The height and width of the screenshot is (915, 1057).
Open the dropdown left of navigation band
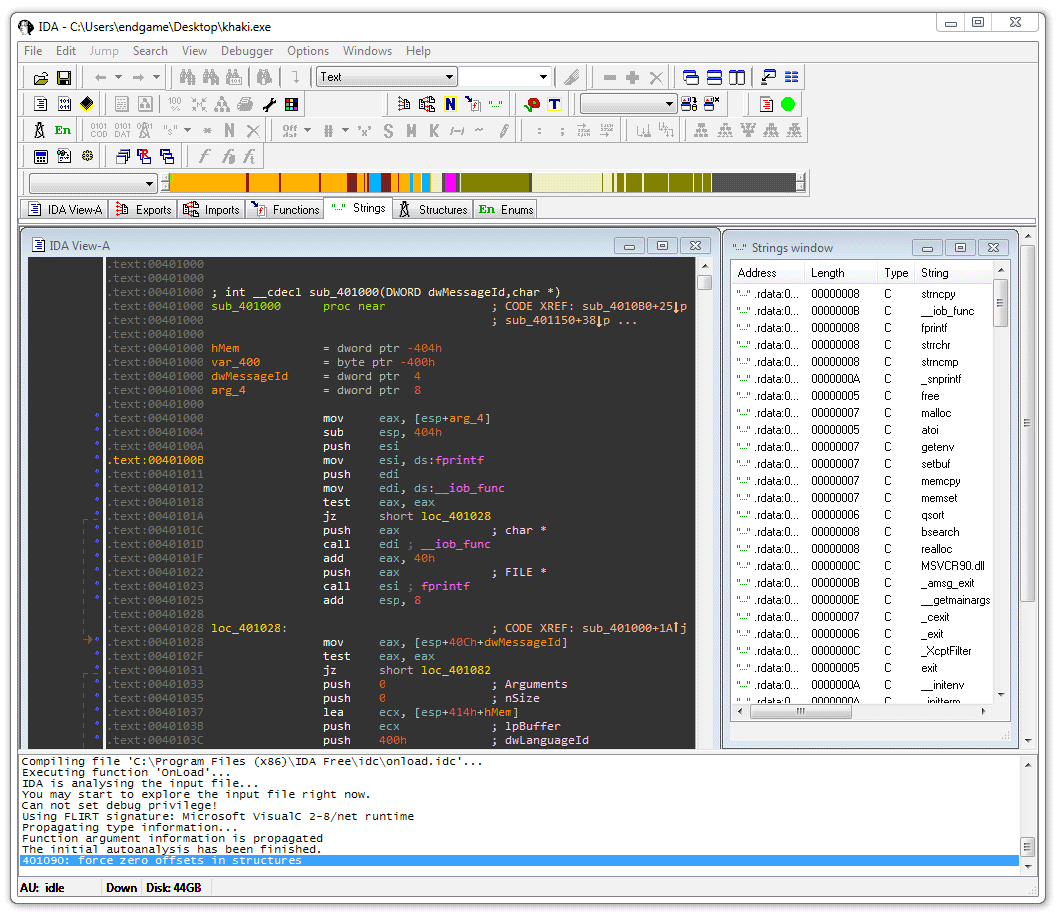[x=150, y=183]
